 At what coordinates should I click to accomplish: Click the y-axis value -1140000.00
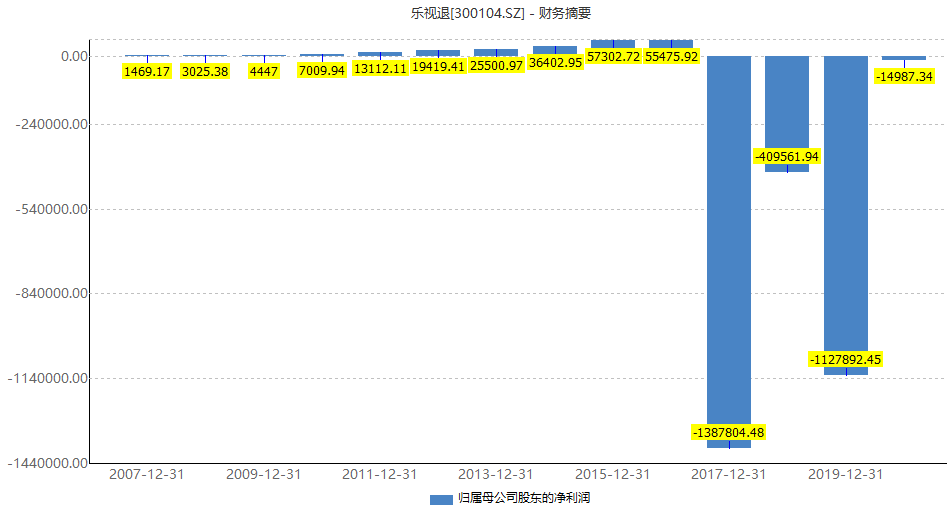point(48,379)
